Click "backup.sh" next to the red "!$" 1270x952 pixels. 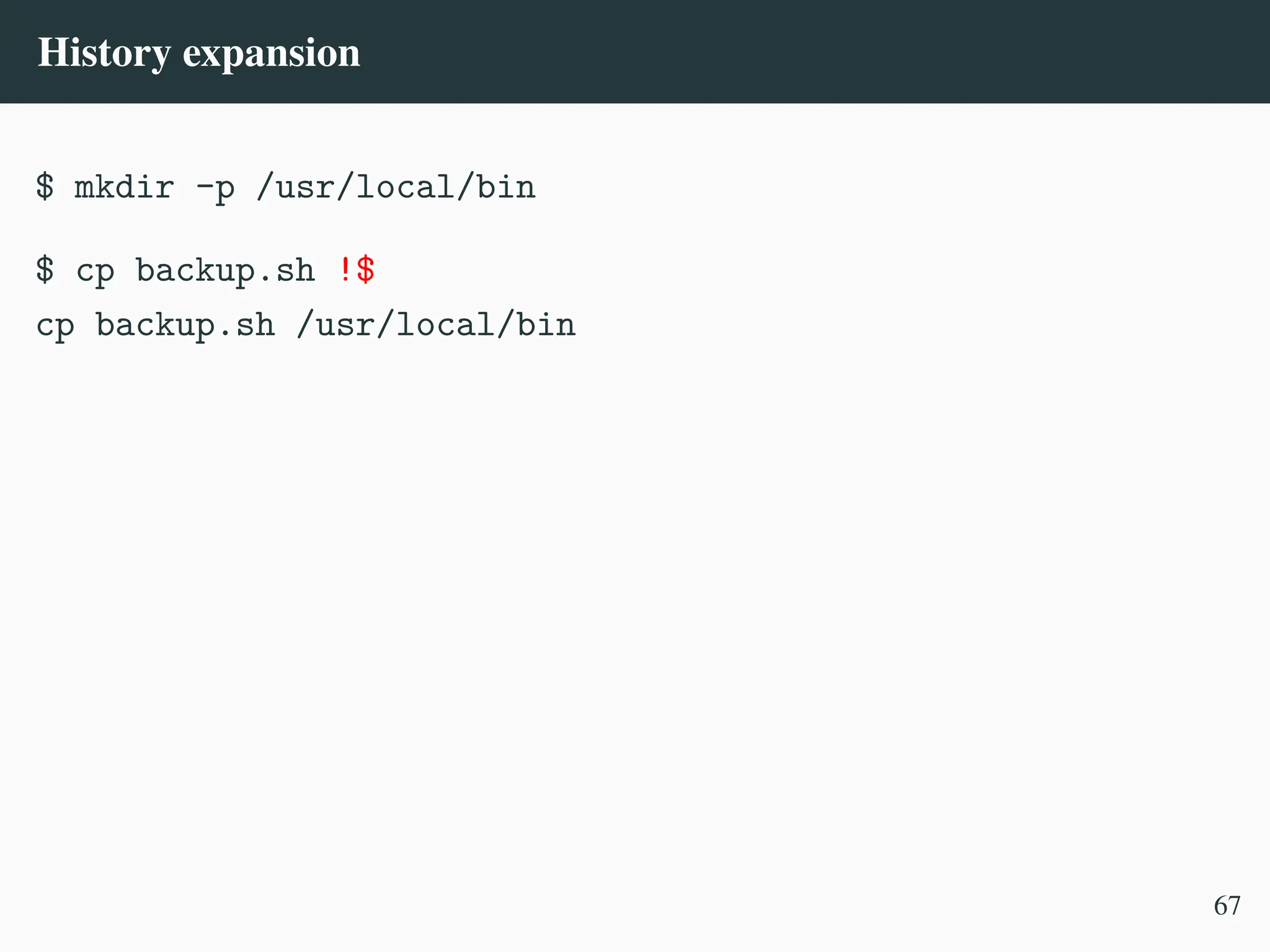point(225,271)
